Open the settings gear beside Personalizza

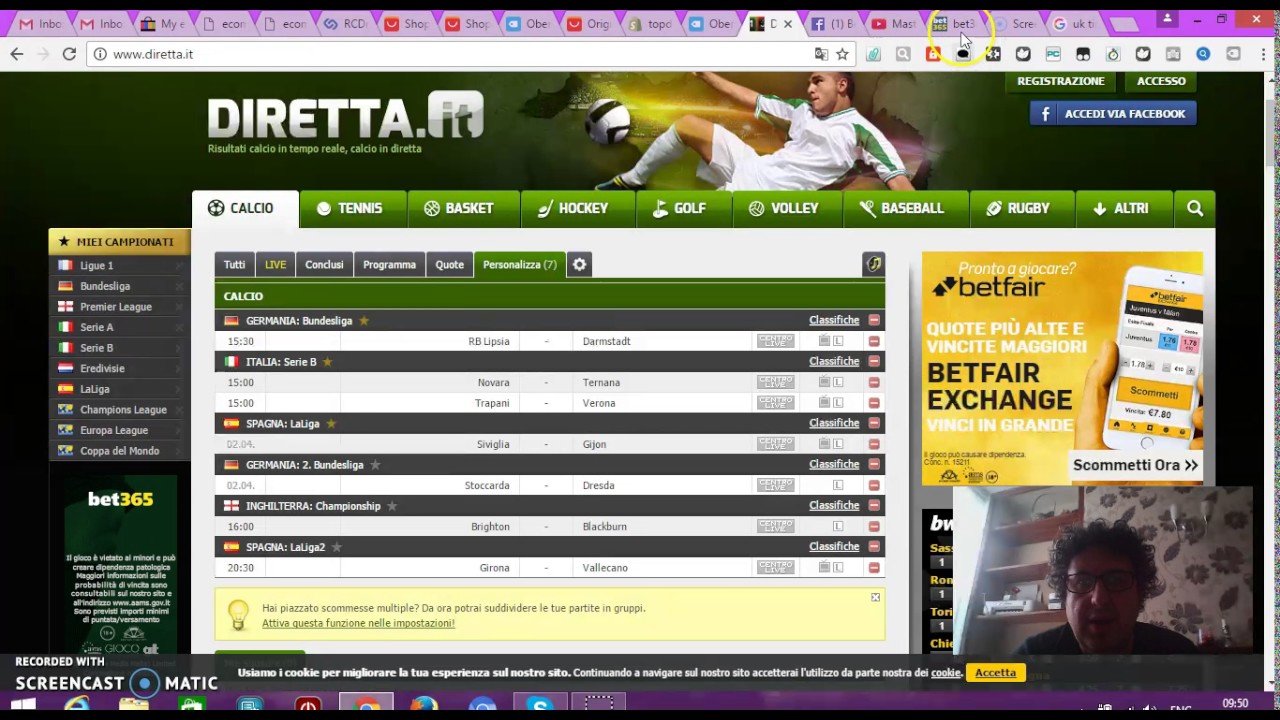point(579,264)
